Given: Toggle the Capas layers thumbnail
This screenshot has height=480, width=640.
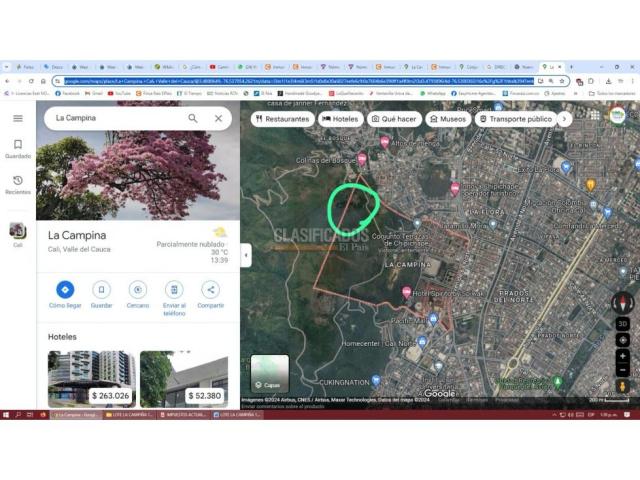Looking at the screenshot, I should point(268,372).
